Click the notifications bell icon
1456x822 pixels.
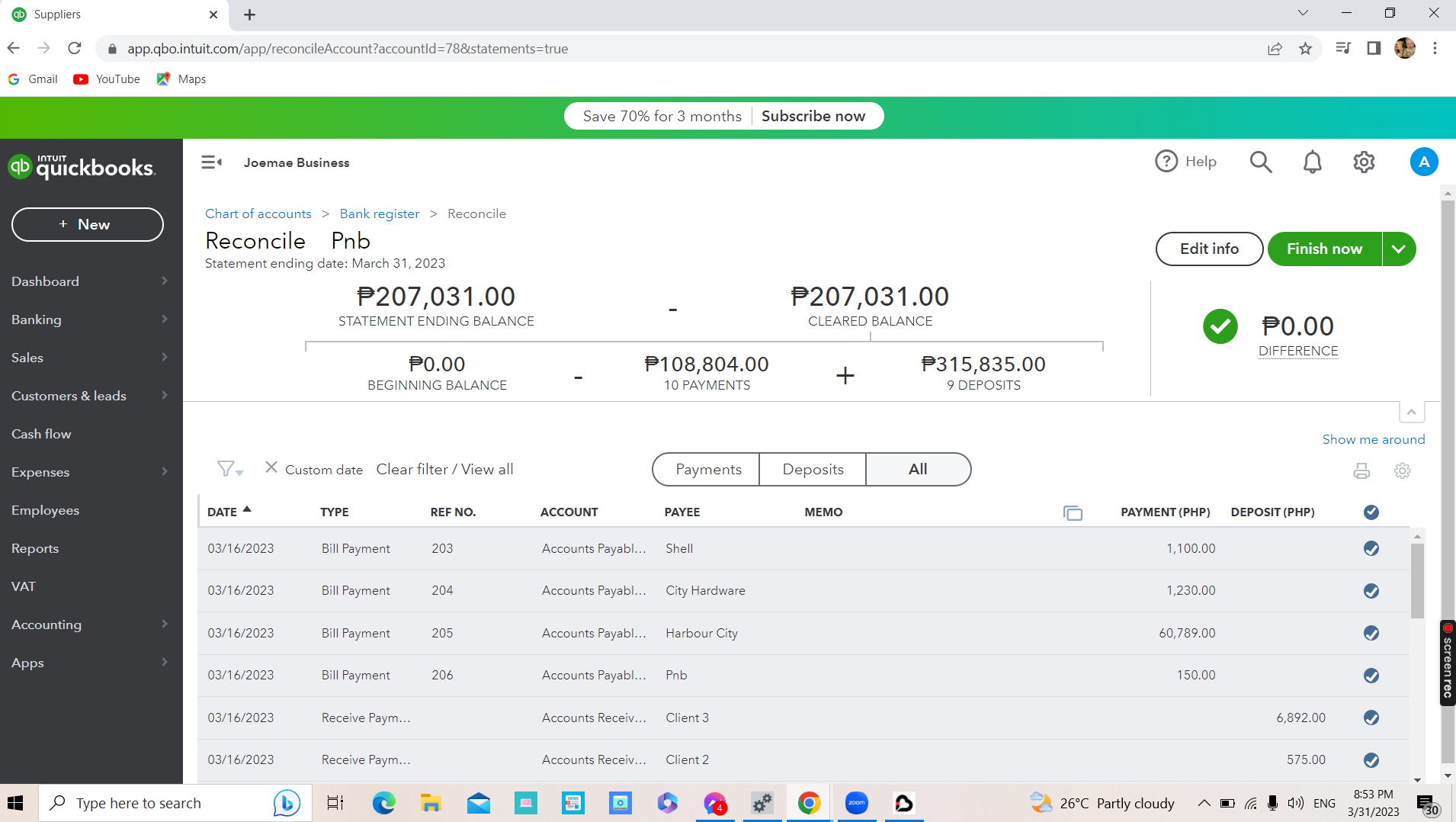coord(1312,162)
